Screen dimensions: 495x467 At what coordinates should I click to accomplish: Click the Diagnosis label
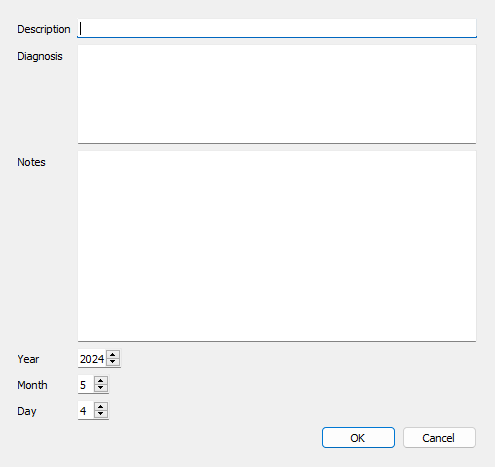tap(40, 56)
